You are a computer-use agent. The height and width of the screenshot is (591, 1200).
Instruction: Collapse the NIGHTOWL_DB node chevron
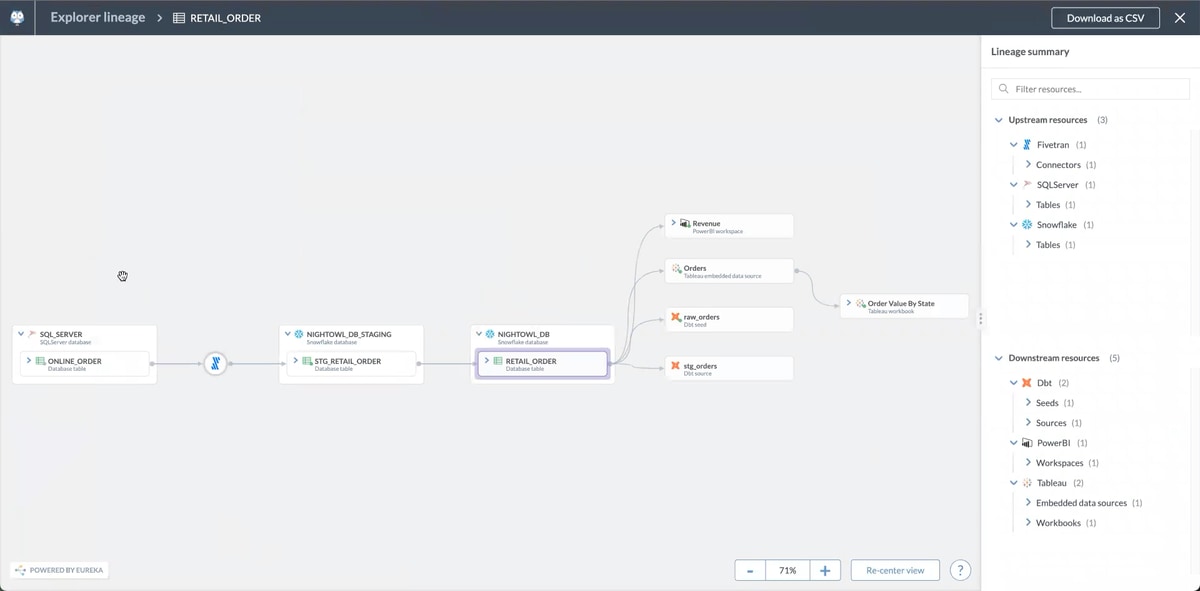pyautogui.click(x=479, y=334)
